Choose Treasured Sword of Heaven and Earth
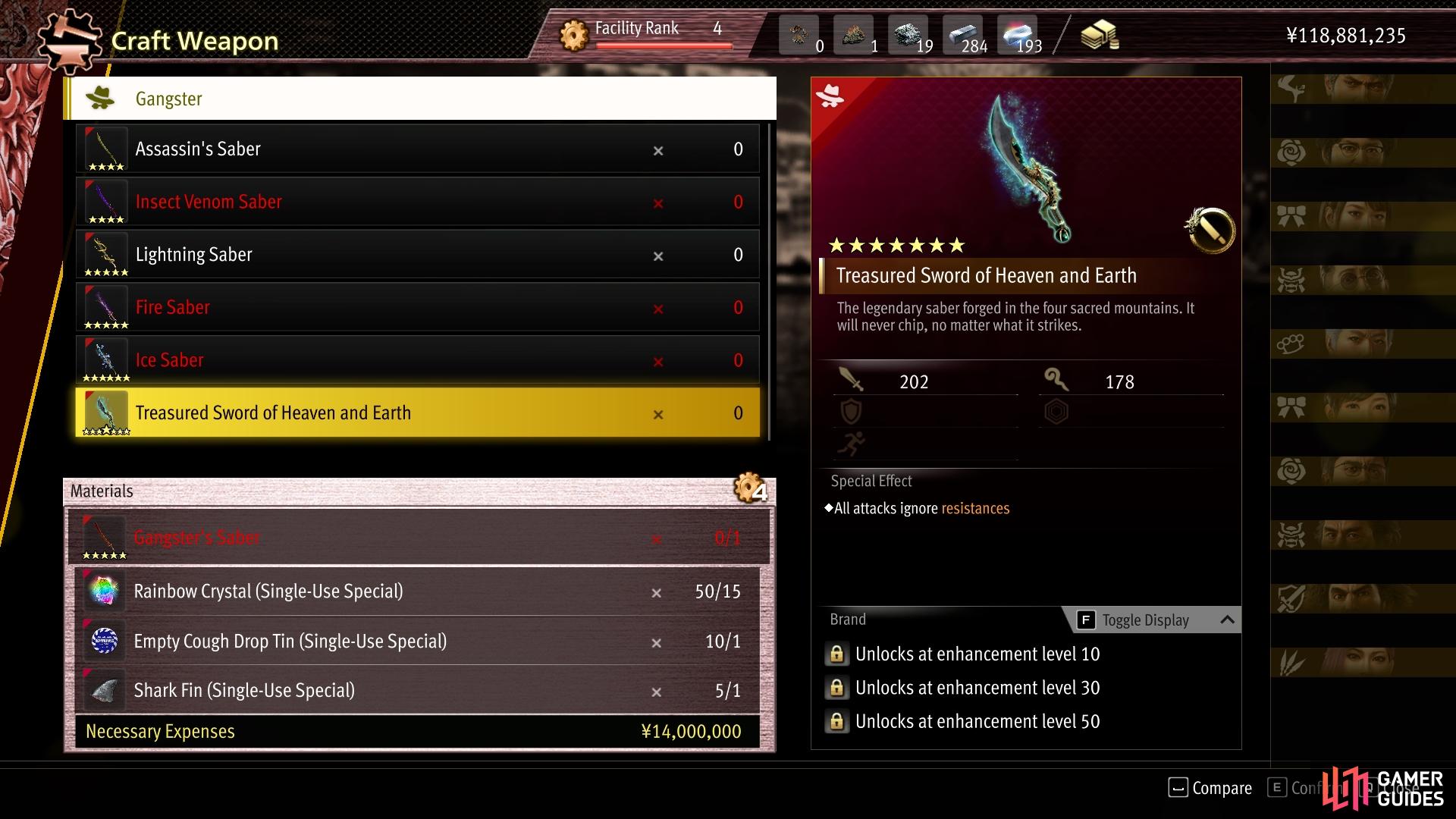The width and height of the screenshot is (1456, 819). click(417, 413)
